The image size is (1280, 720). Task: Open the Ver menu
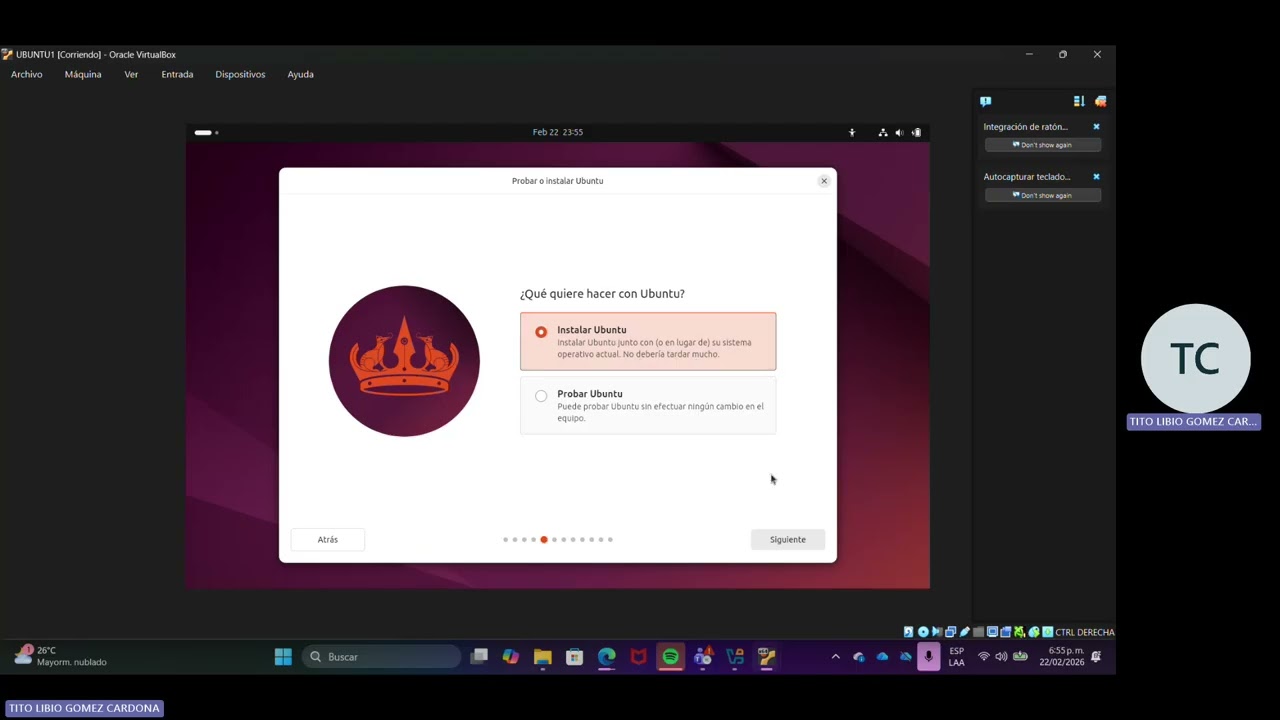pos(131,74)
